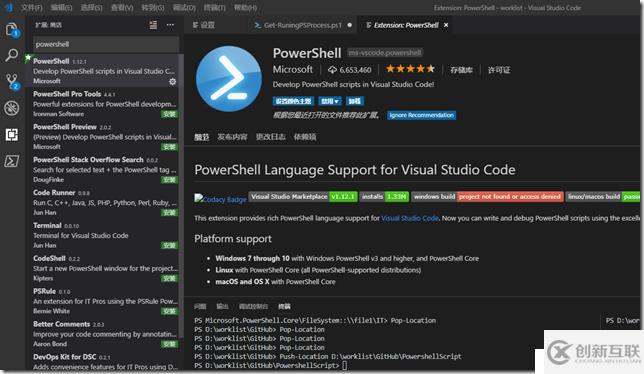644x374 pixels.
Task: Open the Visual Studio Code hyperlink in description
Action: [x=410, y=218]
